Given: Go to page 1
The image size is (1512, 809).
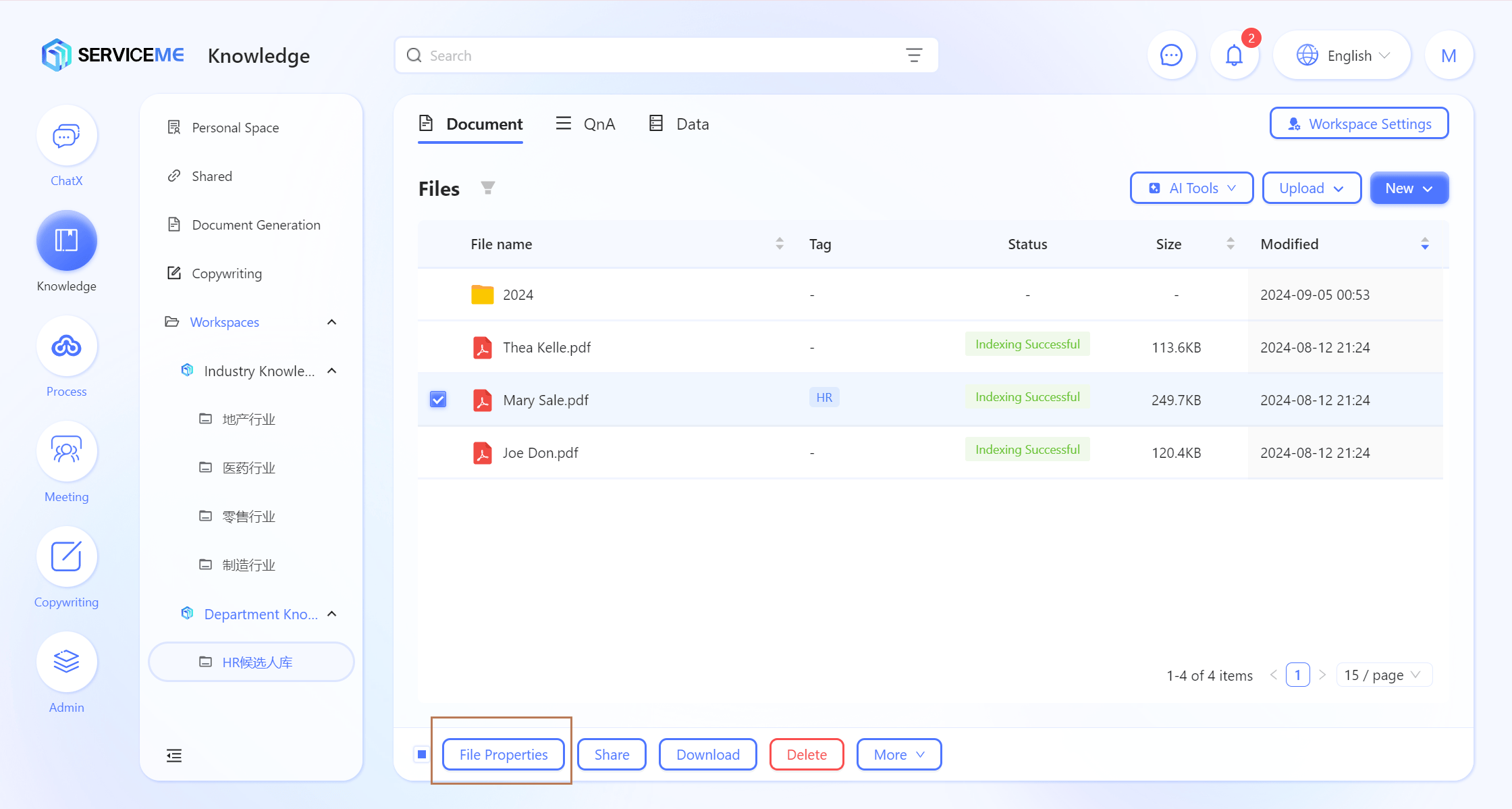Looking at the screenshot, I should point(1298,675).
